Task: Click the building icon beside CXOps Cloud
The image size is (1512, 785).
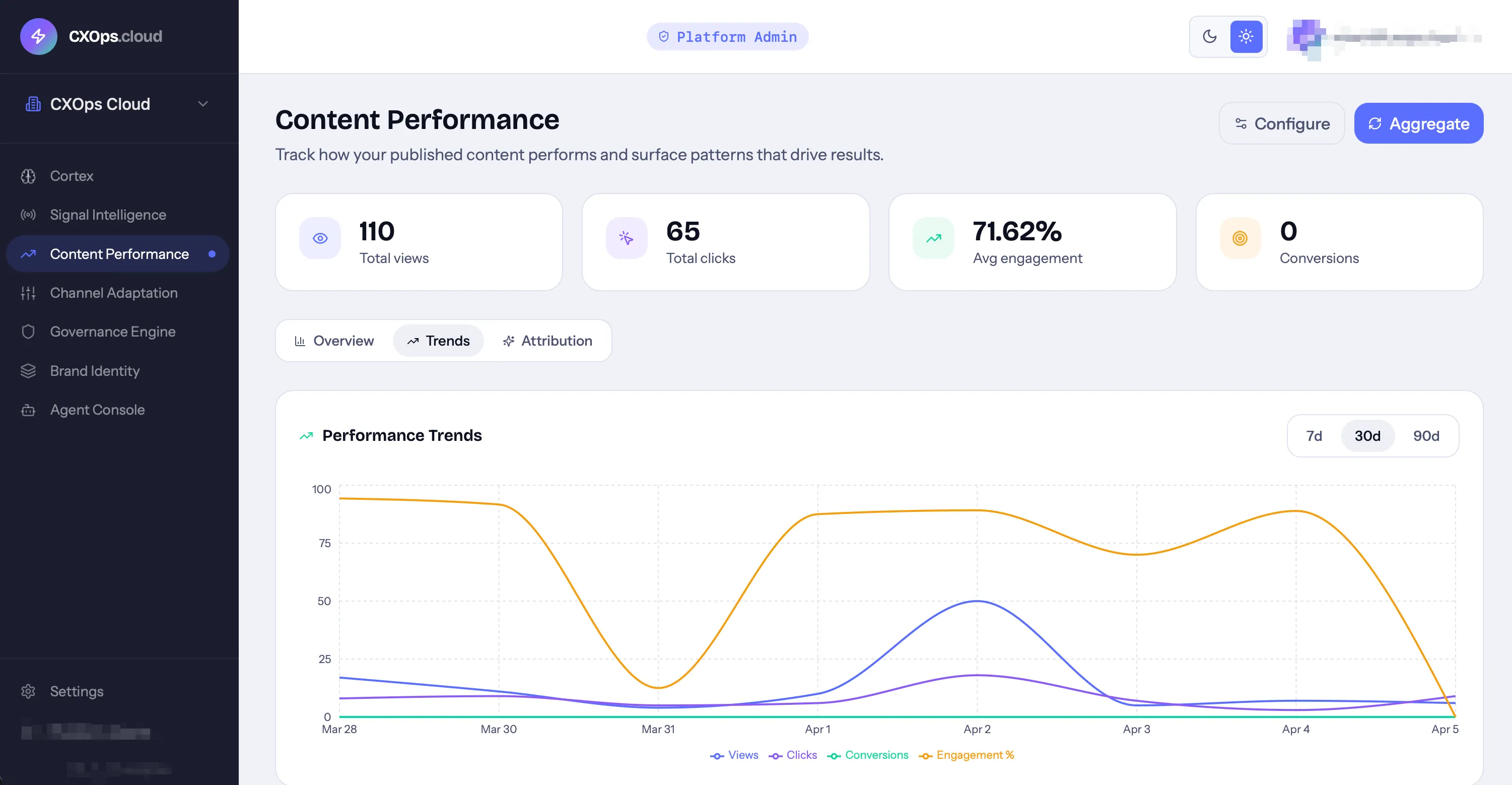Action: click(x=33, y=104)
